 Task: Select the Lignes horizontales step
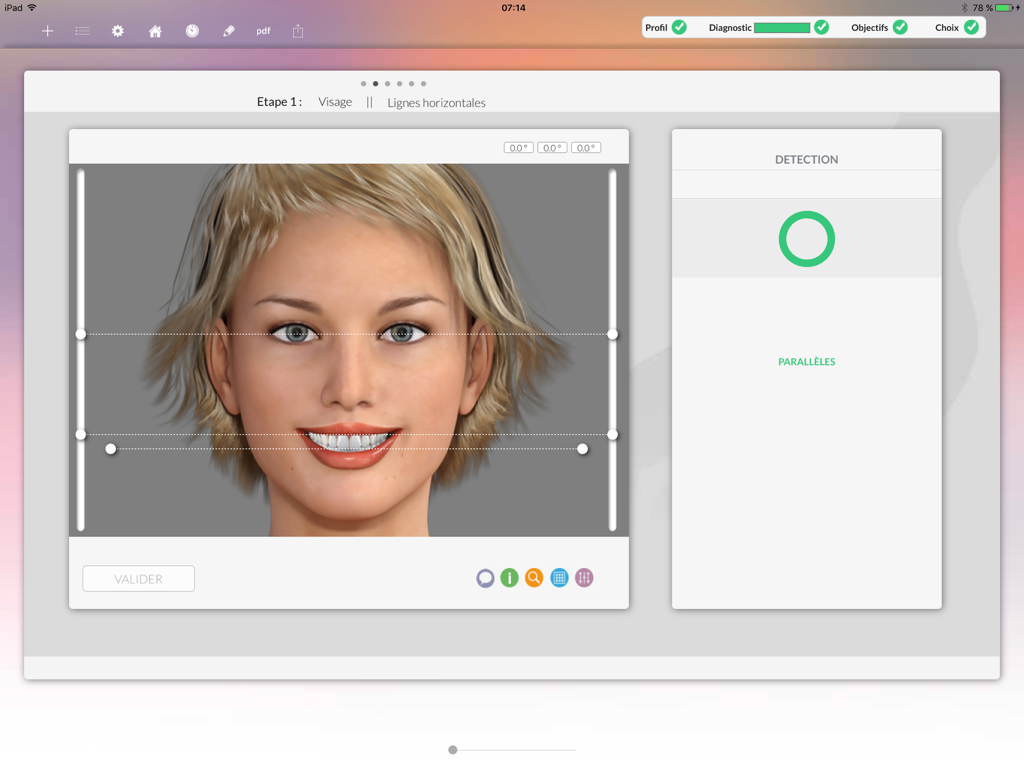pos(435,102)
